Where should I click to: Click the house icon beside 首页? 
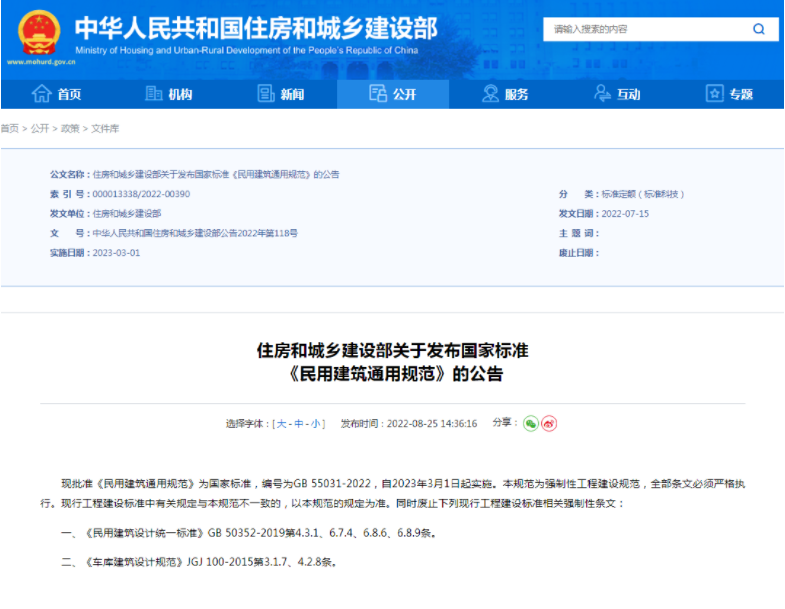click(41, 94)
